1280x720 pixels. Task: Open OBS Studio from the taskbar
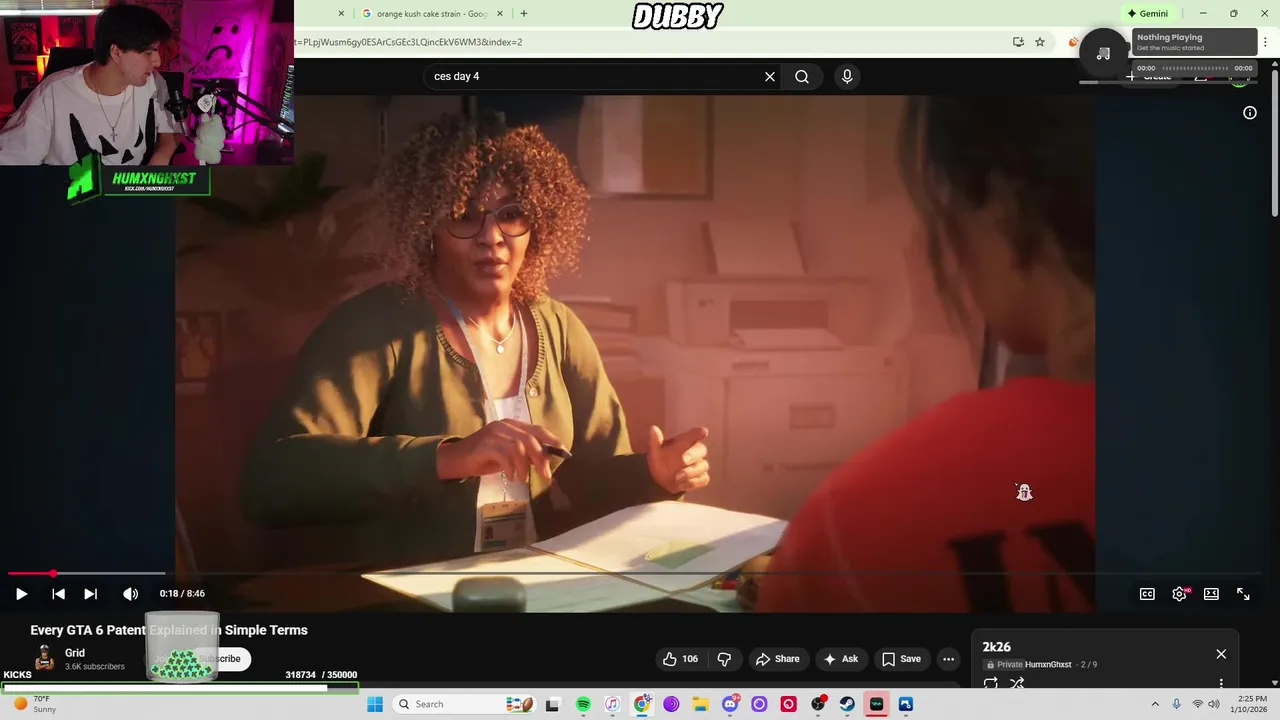click(x=818, y=704)
